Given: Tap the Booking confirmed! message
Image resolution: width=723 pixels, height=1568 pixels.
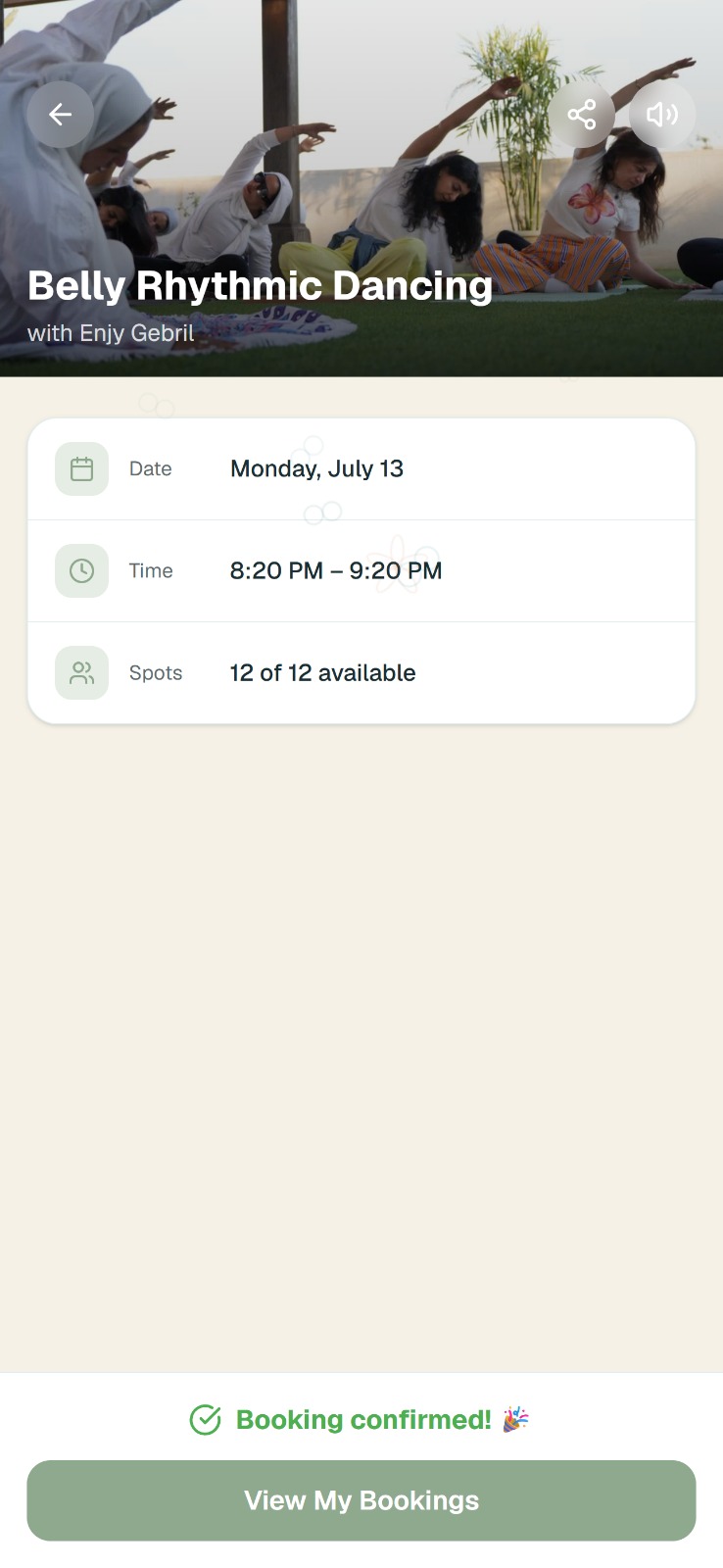Looking at the screenshot, I should pyautogui.click(x=363, y=1419).
